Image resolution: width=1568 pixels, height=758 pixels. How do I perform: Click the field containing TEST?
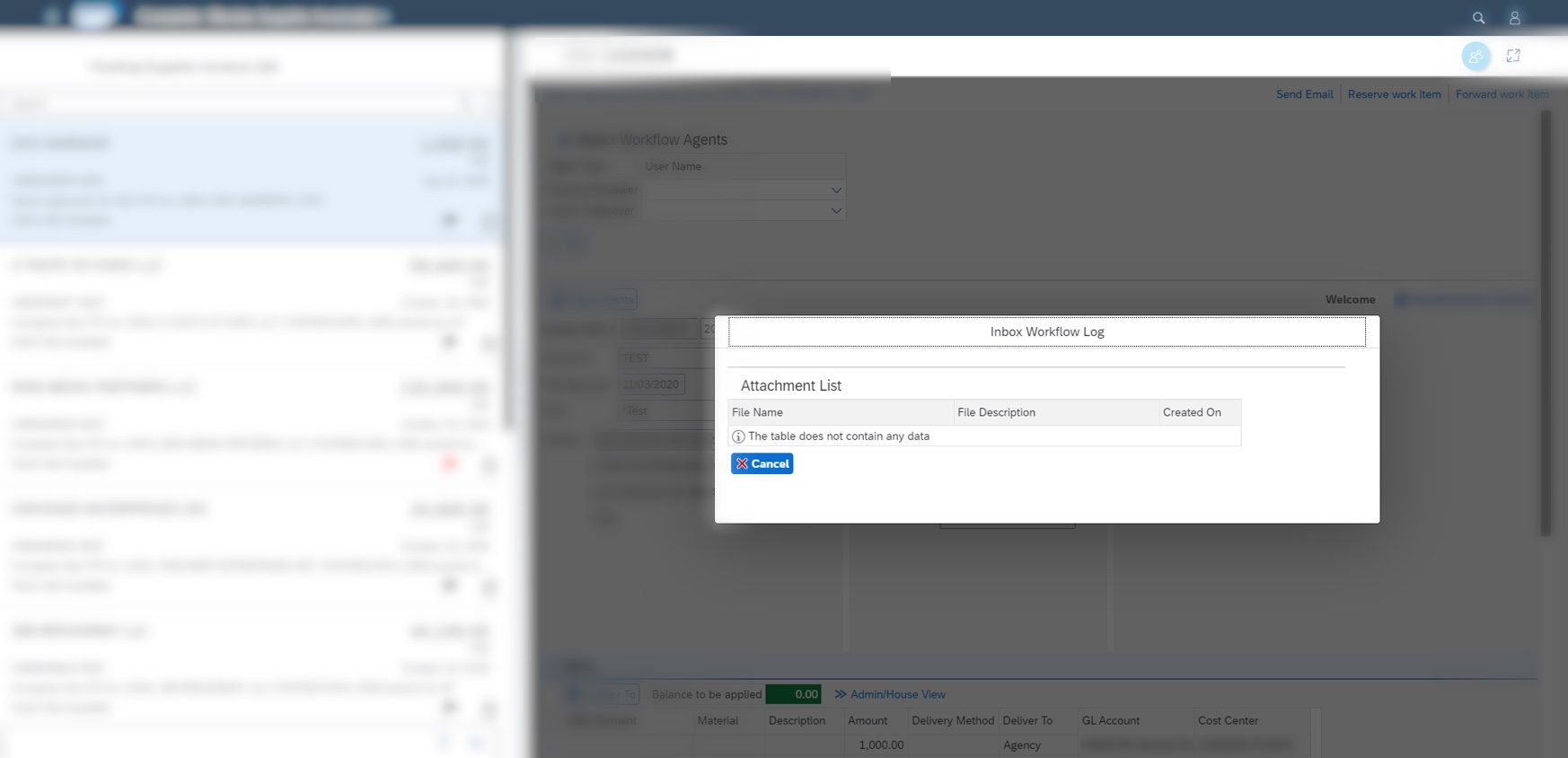(665, 357)
